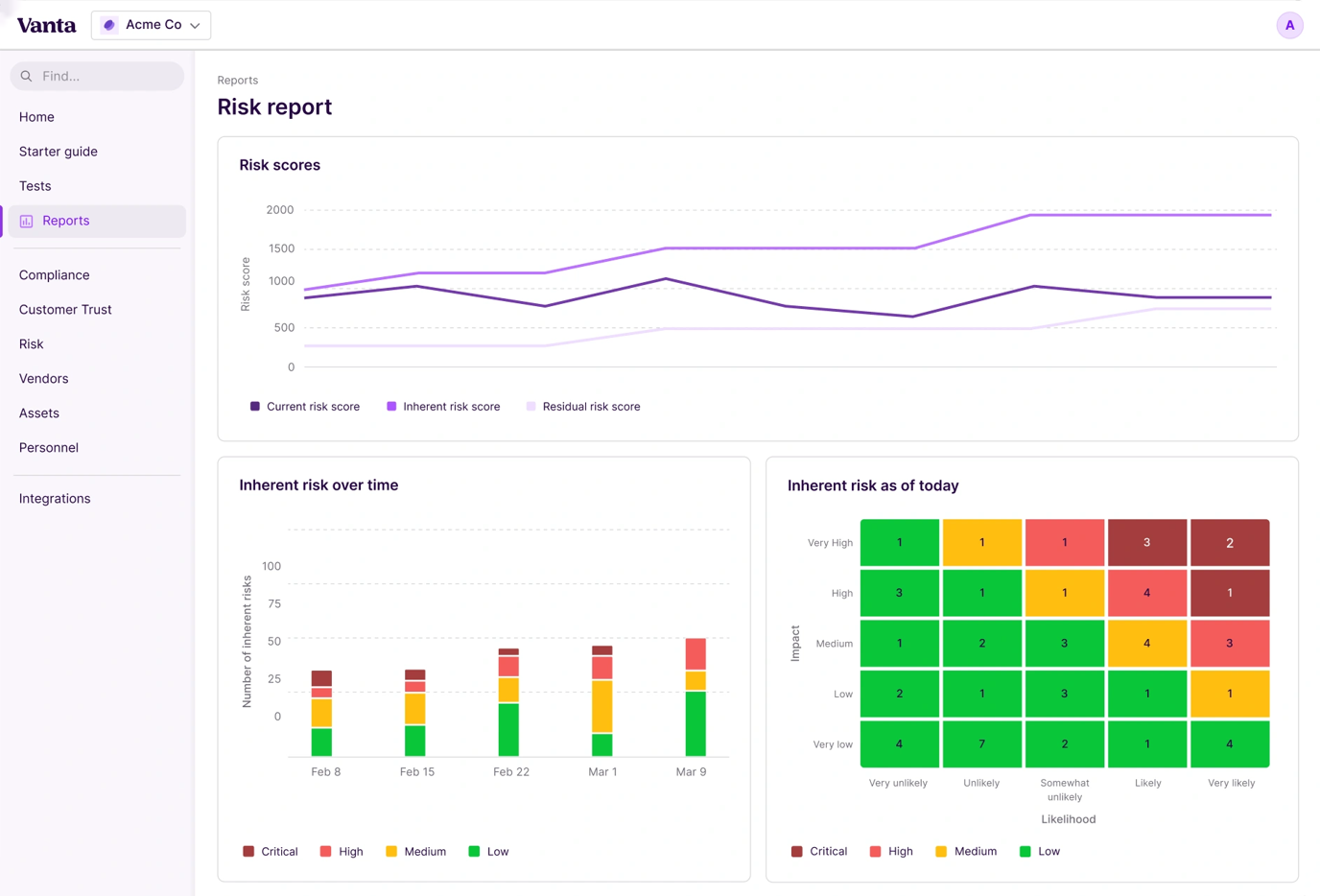The height and width of the screenshot is (896, 1320).
Task: Click the Vanta logo
Action: click(x=45, y=25)
